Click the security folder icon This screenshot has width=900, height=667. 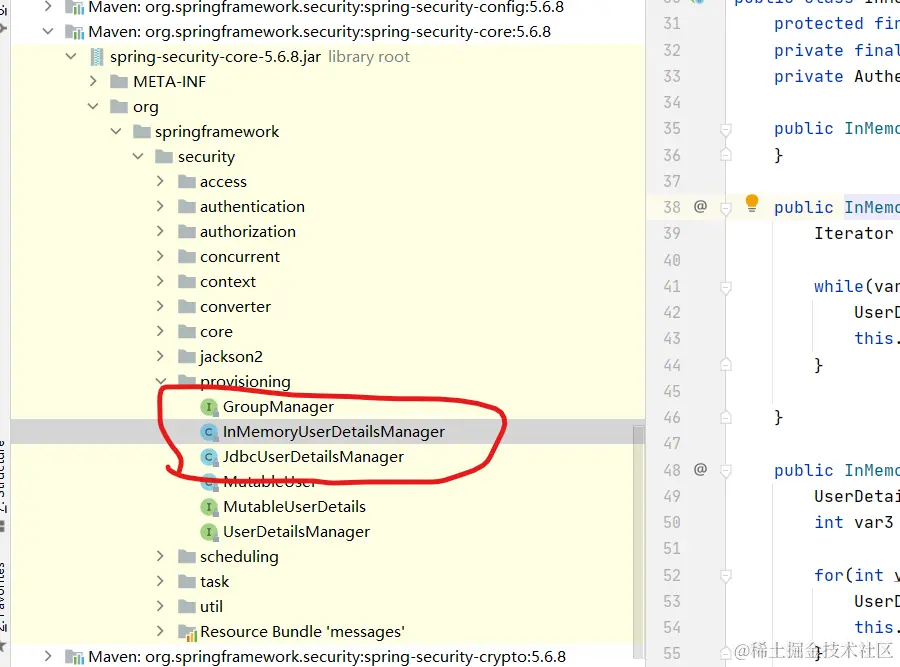pyautogui.click(x=164, y=157)
